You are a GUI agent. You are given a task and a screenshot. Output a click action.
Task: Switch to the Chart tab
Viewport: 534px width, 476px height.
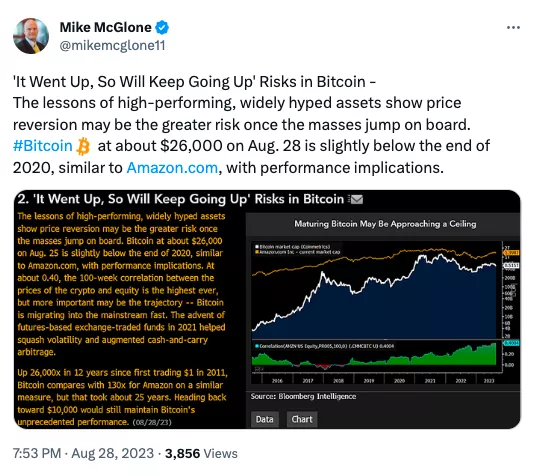point(302,419)
